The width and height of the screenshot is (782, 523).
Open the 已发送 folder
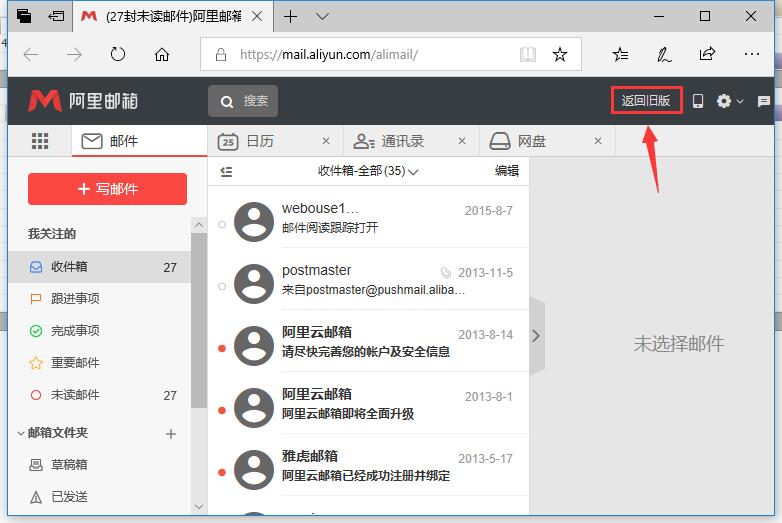(99, 497)
